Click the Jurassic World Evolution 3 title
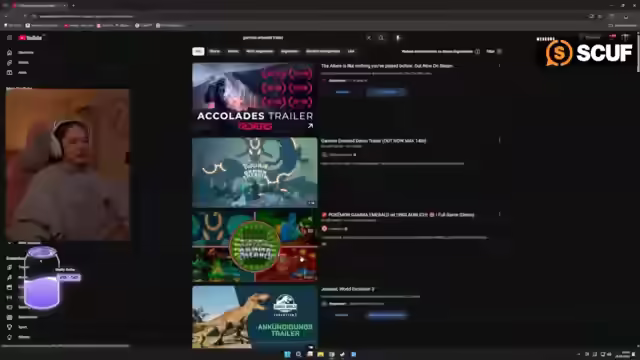Screen dimensions: 640x360 tap(347, 289)
